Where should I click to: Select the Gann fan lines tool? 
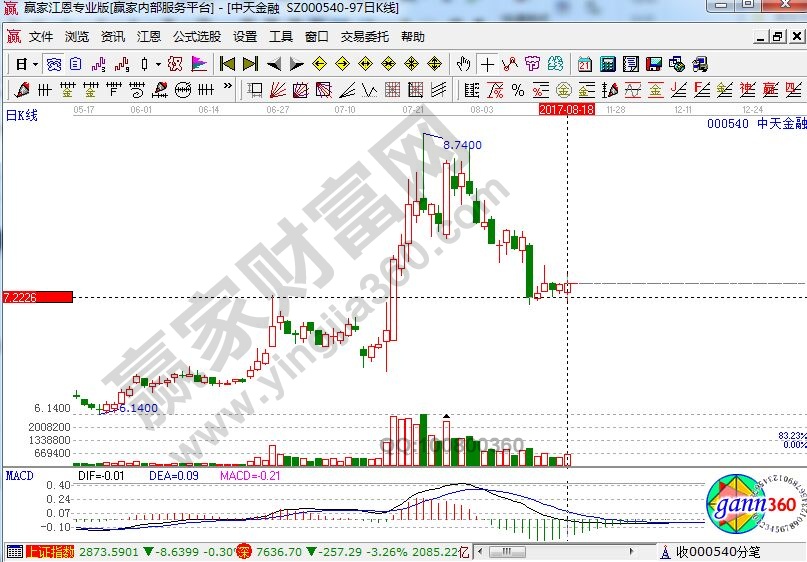click(x=279, y=90)
